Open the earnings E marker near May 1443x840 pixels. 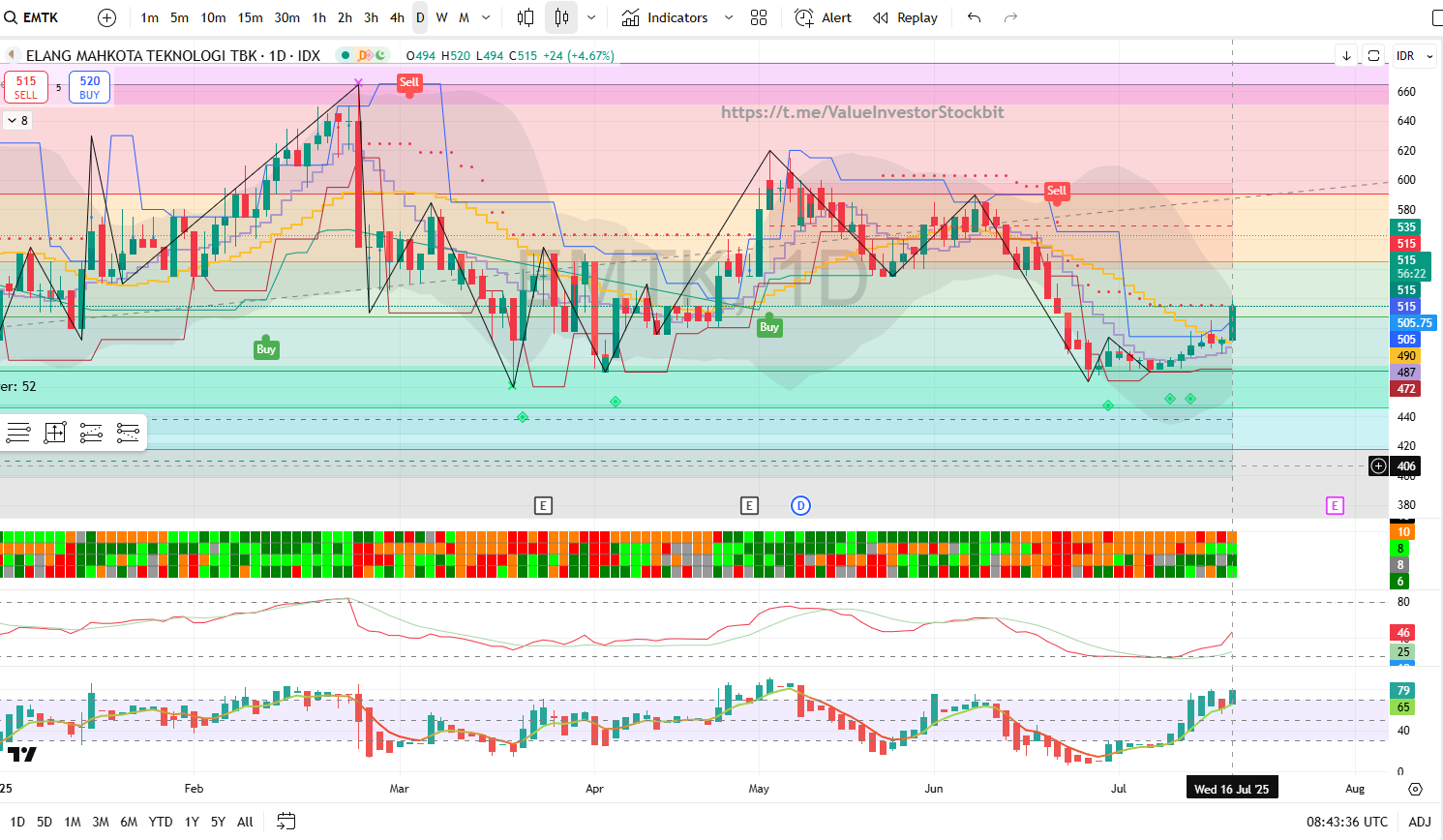749,505
